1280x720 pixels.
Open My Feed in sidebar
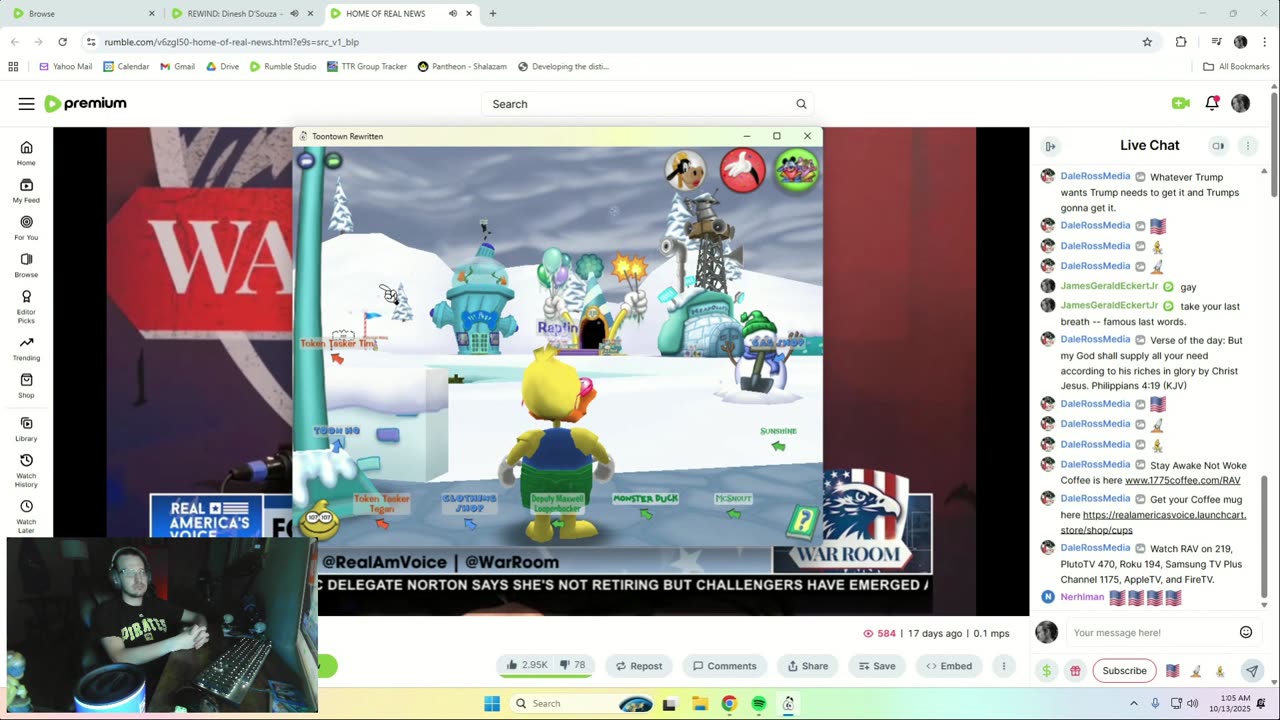tap(26, 190)
